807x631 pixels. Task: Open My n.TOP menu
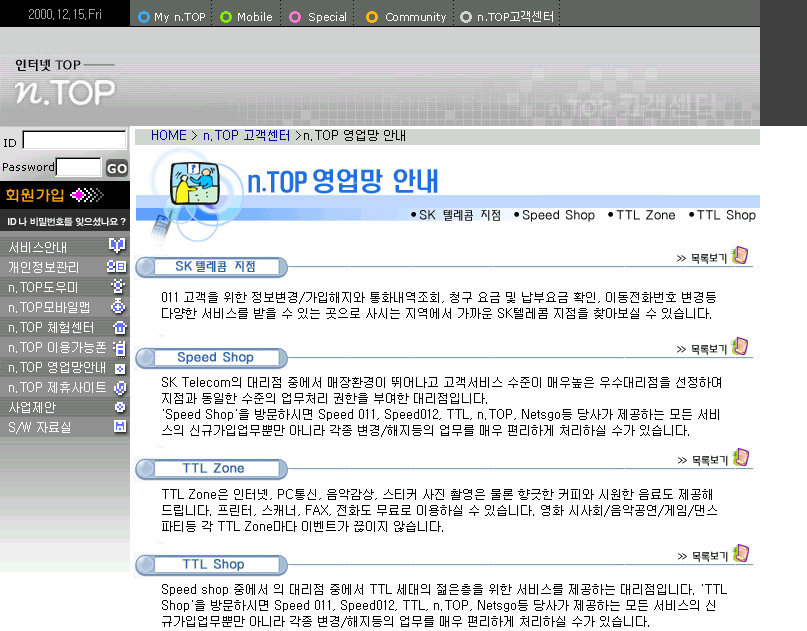click(x=180, y=17)
